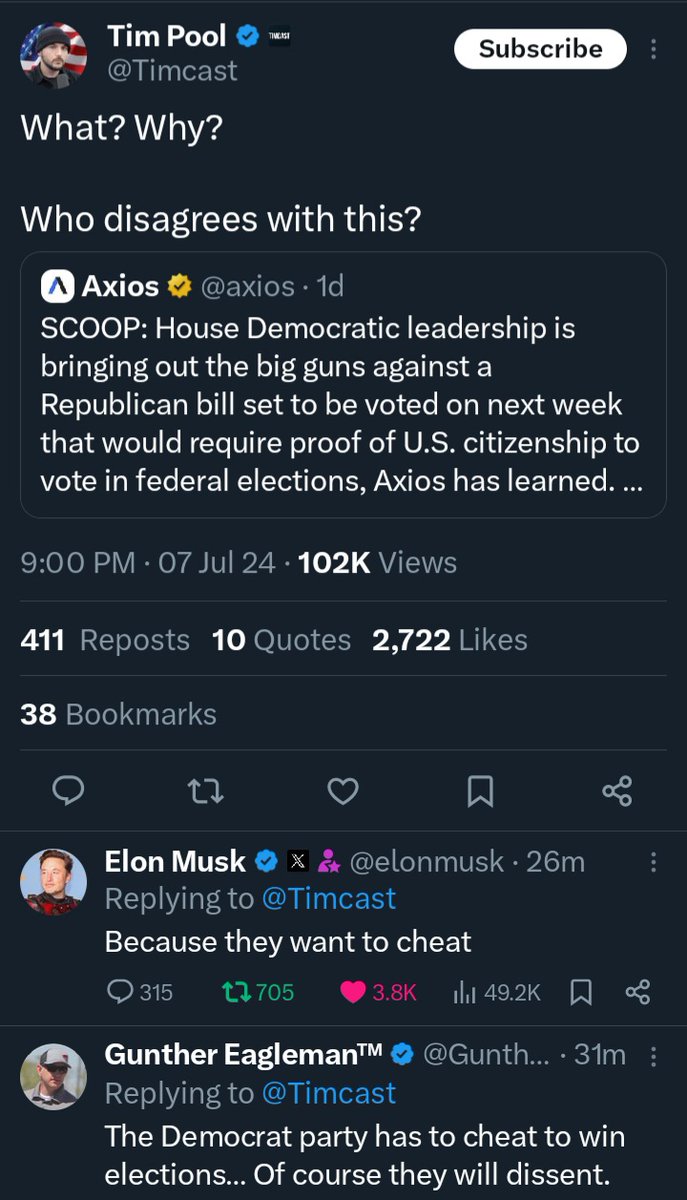
Task: Open the @Timcast link in Elon's reply
Action: pos(328,899)
